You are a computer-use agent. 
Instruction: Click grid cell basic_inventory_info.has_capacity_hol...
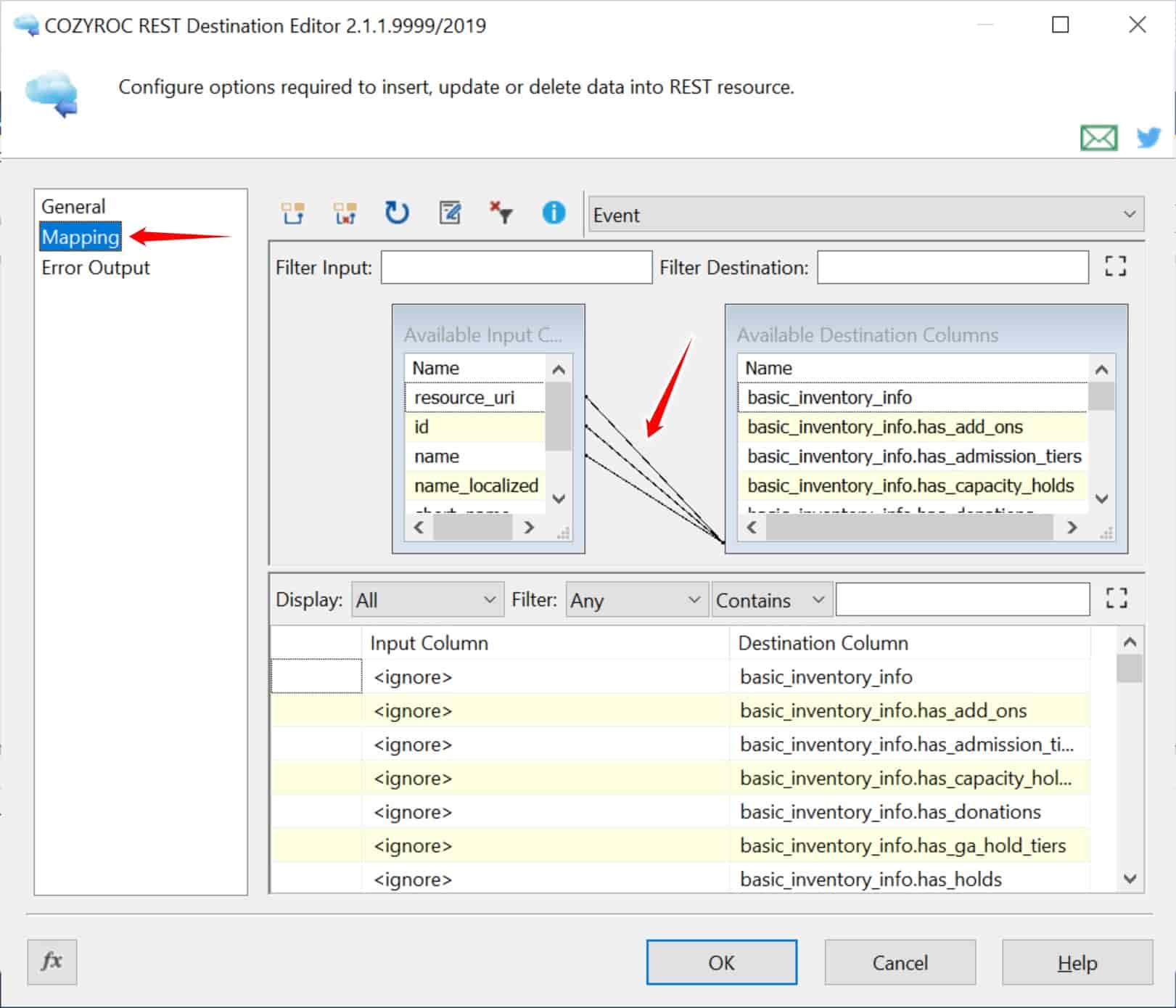(910, 778)
